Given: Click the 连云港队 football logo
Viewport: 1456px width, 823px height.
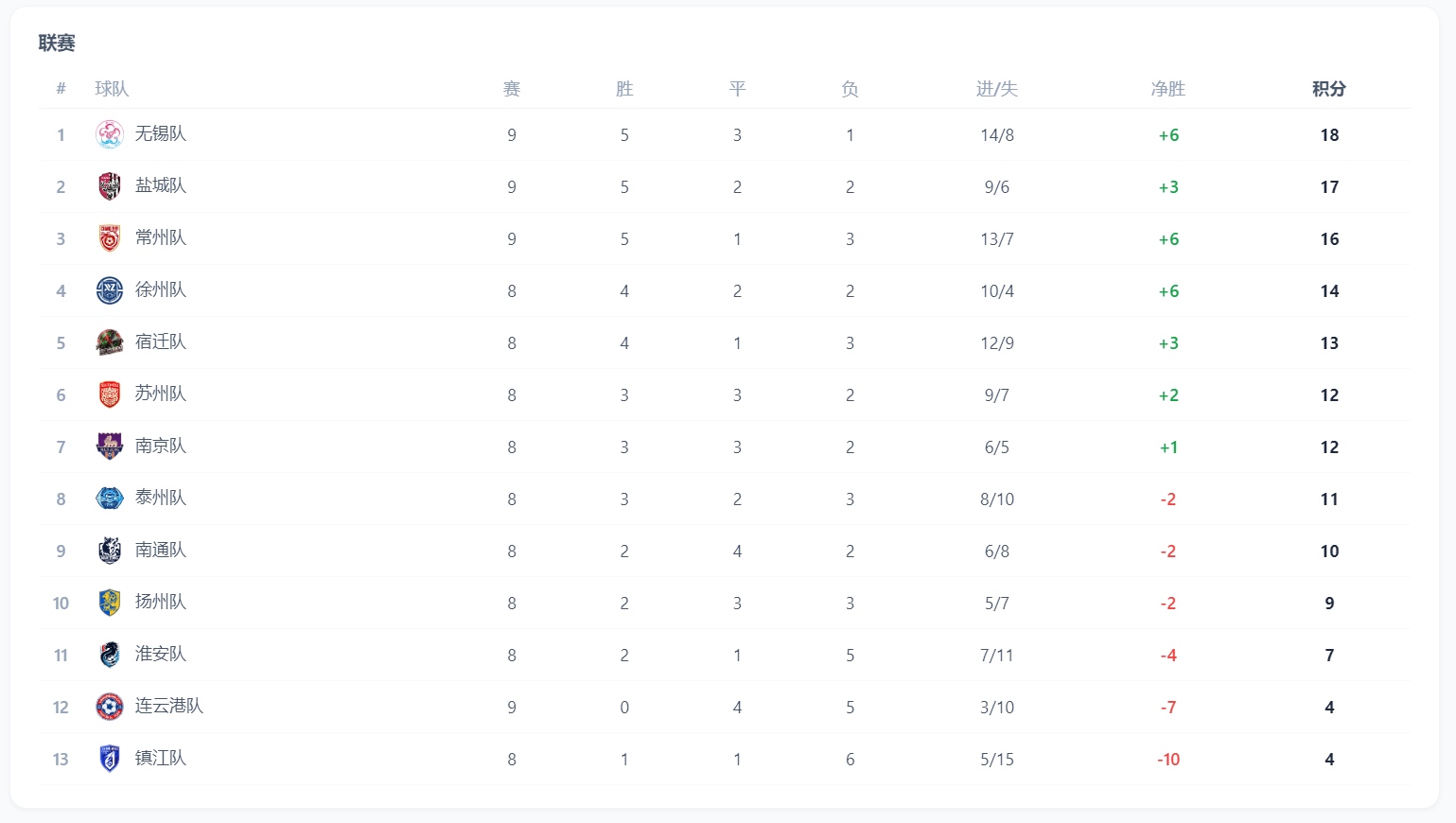Looking at the screenshot, I should click(110, 707).
